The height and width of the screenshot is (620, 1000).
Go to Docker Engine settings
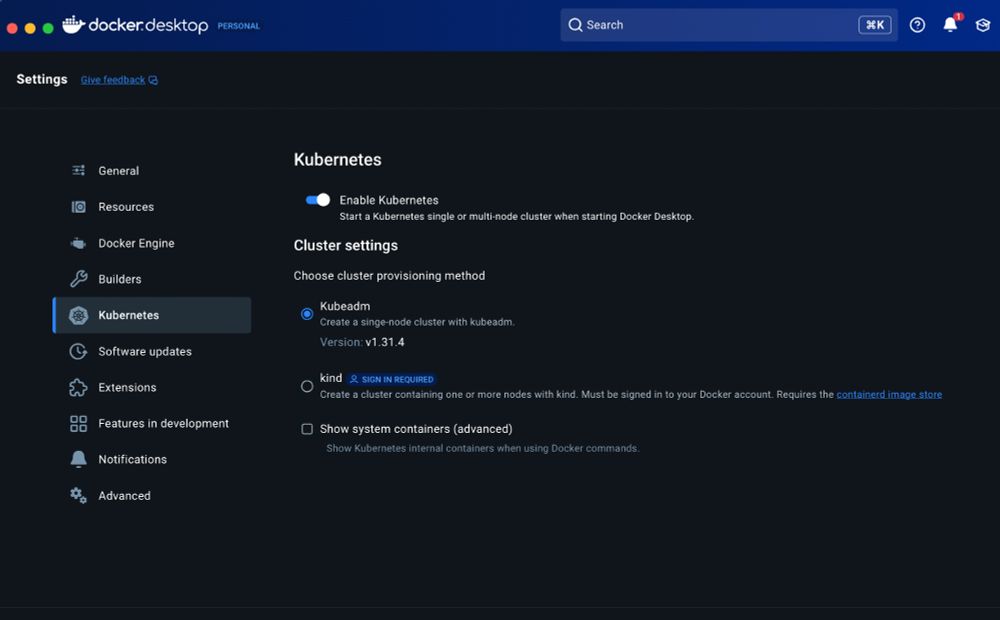152,243
